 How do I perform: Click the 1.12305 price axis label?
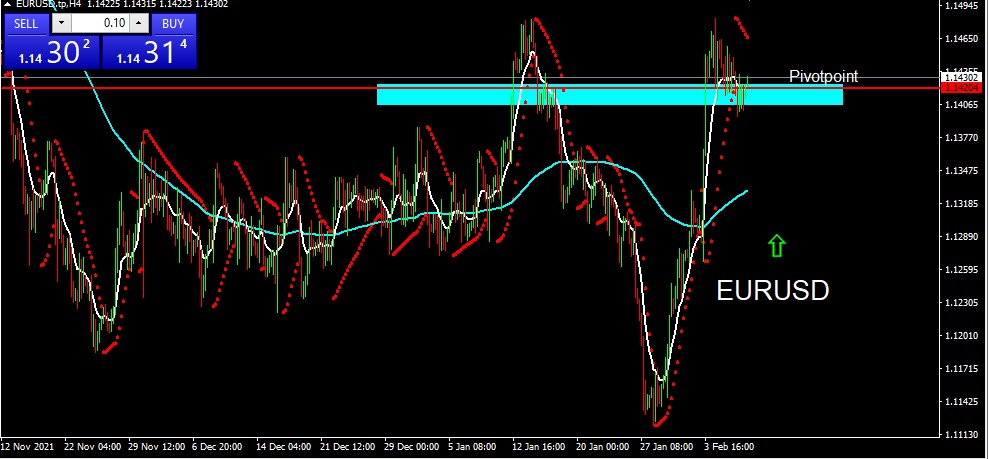coord(962,303)
